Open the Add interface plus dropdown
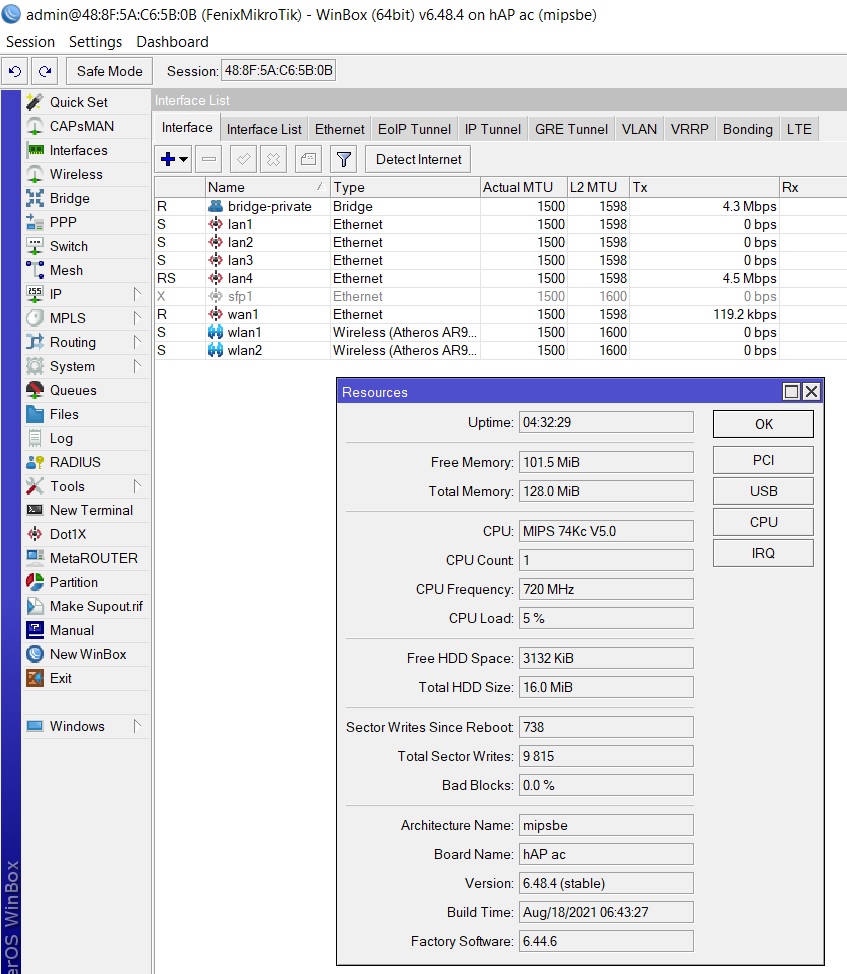This screenshot has height=974, width=847. [x=174, y=160]
